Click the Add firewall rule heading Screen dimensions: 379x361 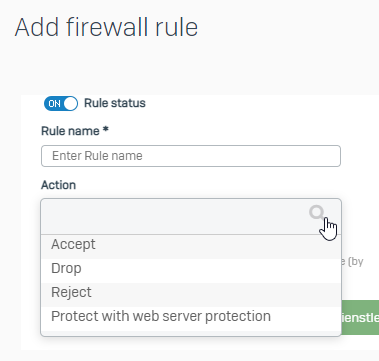click(x=106, y=27)
